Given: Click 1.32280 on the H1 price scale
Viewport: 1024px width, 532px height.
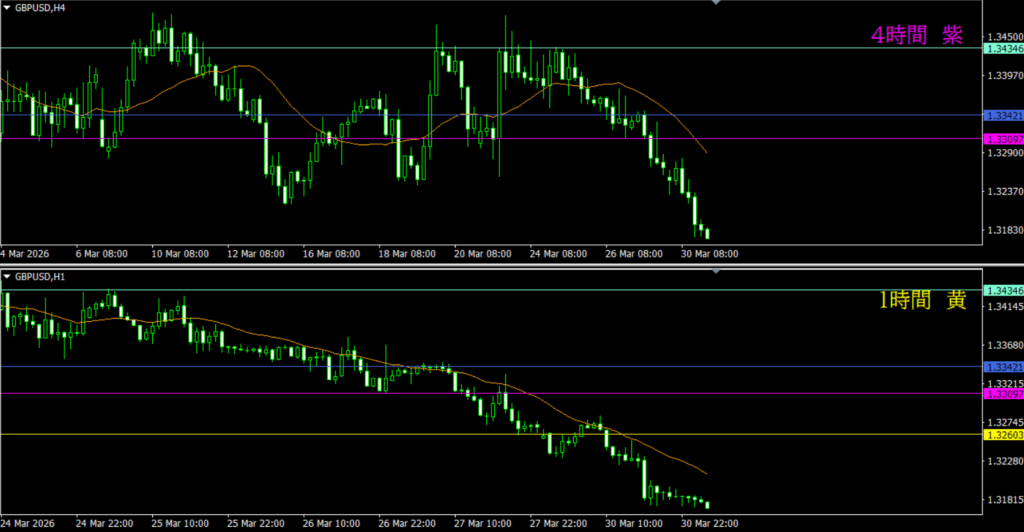Looking at the screenshot, I should pyautogui.click(x=1003, y=461).
